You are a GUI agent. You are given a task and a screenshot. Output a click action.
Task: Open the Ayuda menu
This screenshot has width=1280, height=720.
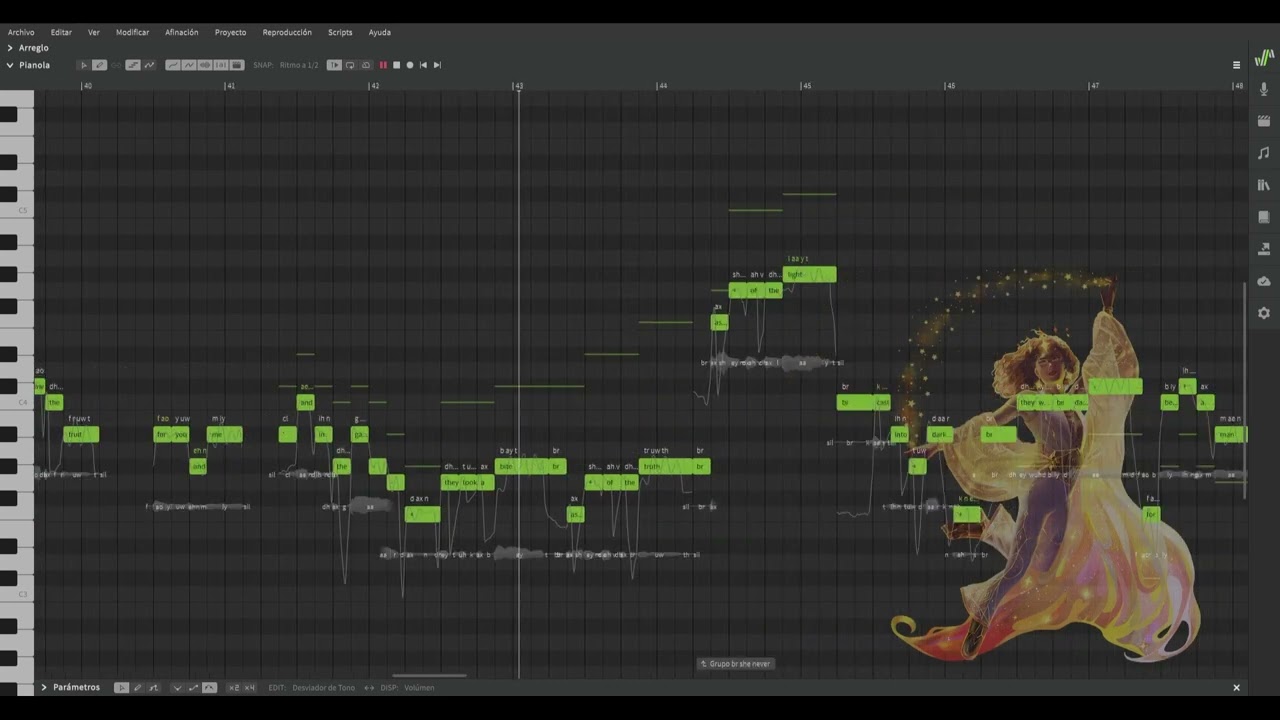click(x=380, y=32)
